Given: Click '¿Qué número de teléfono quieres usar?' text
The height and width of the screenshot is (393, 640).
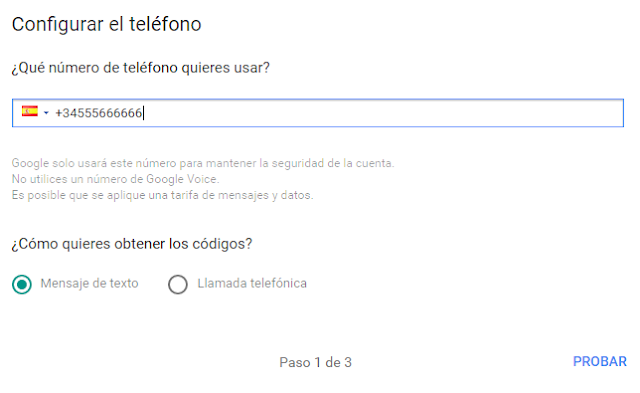Looking at the screenshot, I should pos(141,68).
